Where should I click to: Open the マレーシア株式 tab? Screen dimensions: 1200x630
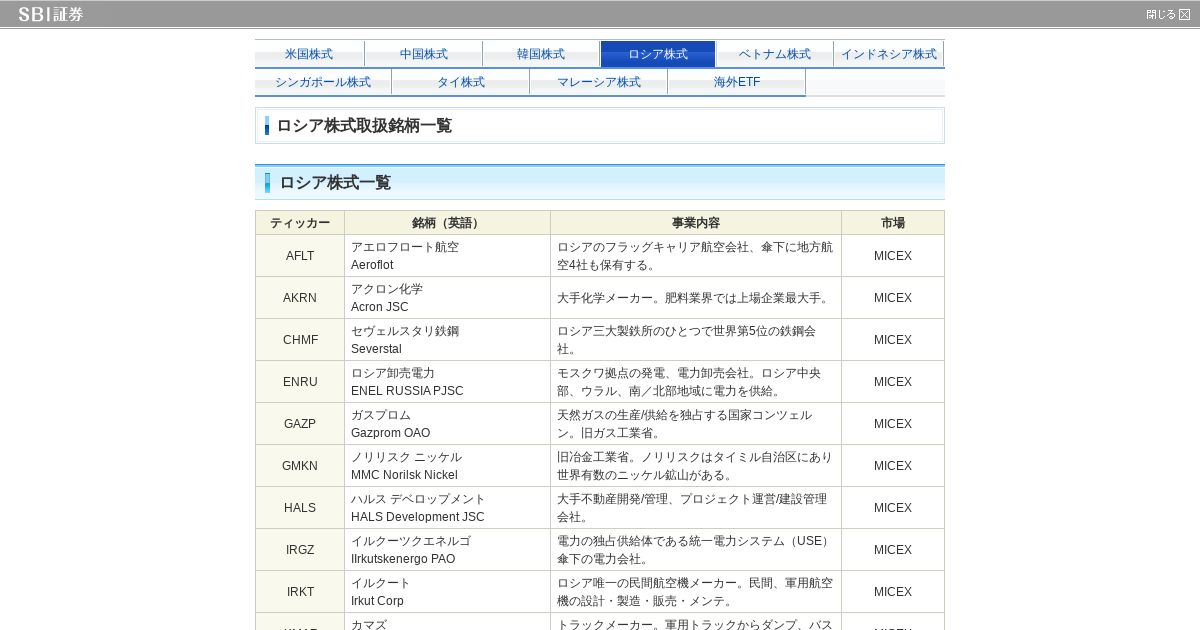pyautogui.click(x=599, y=82)
